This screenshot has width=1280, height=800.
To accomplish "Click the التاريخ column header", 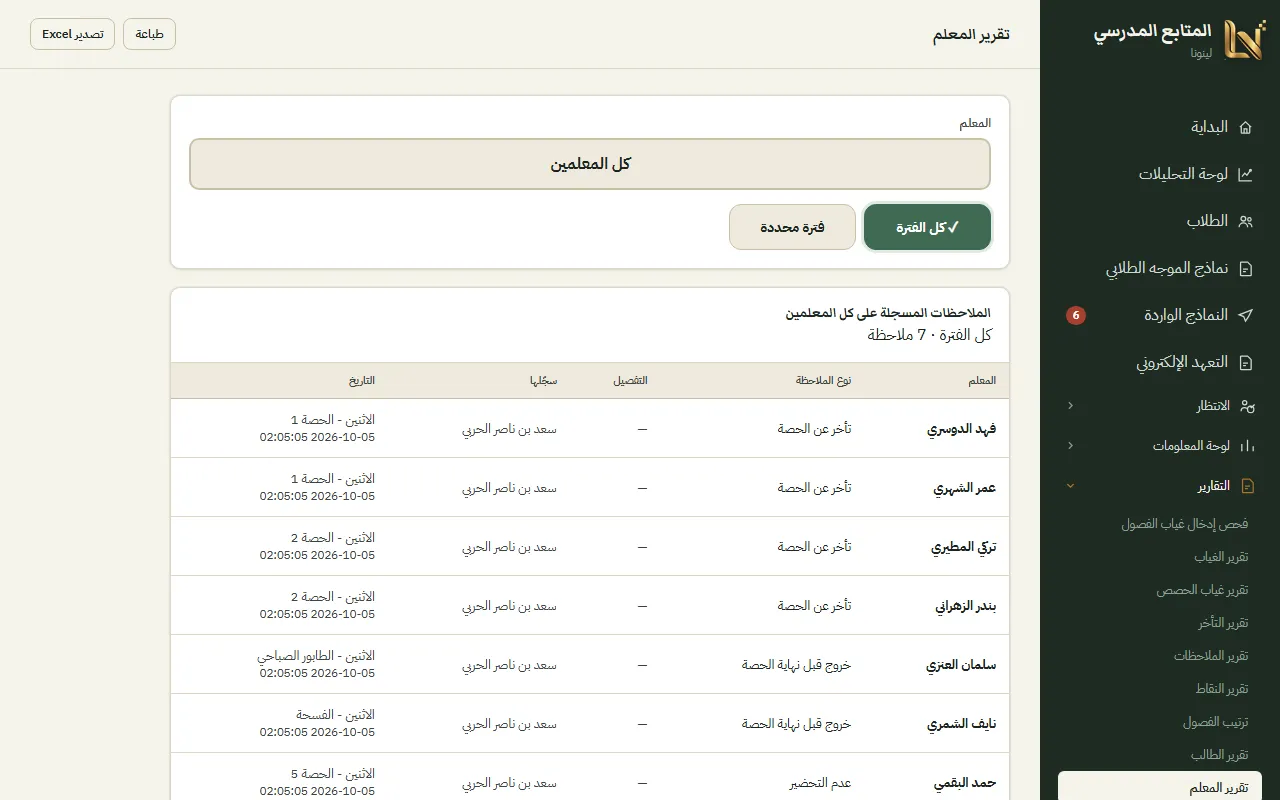I will point(362,381).
